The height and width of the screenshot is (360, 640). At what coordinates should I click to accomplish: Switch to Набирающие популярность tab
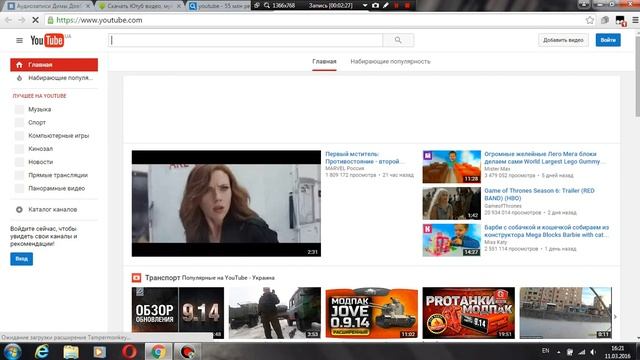click(390, 62)
